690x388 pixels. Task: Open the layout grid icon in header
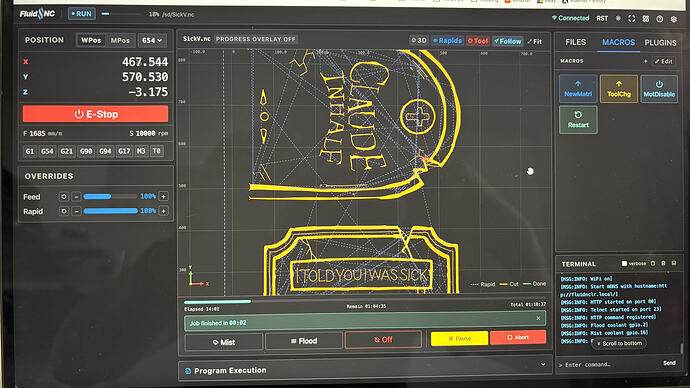pyautogui.click(x=646, y=19)
